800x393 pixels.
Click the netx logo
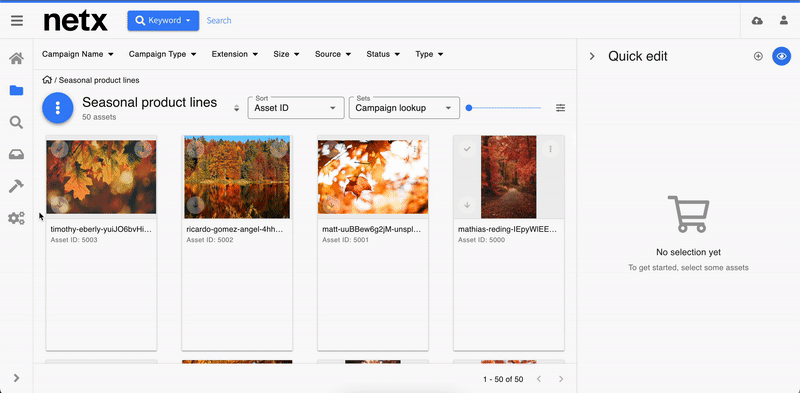tap(76, 21)
